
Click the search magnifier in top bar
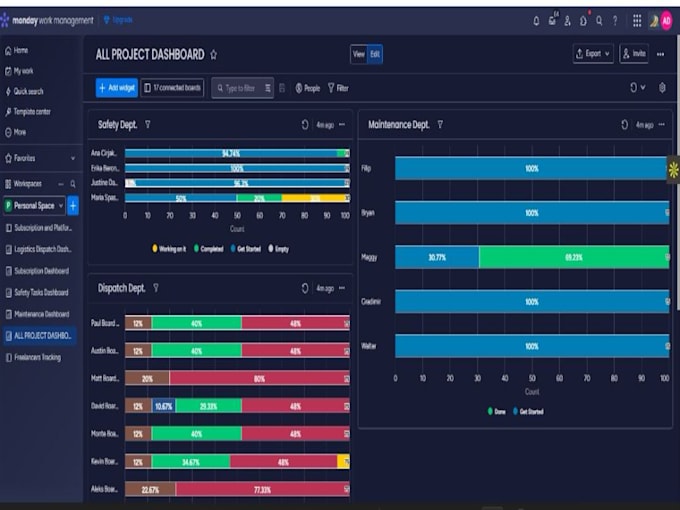pos(599,21)
